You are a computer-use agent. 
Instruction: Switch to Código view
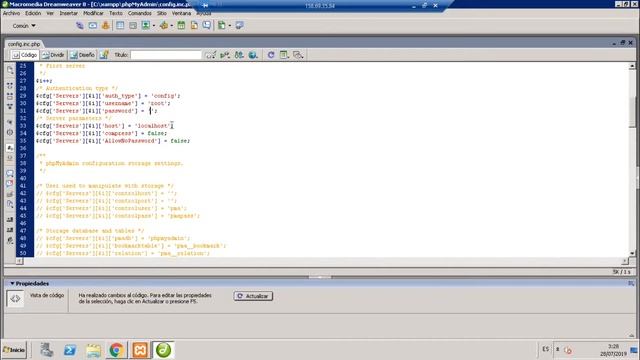(x=24, y=55)
